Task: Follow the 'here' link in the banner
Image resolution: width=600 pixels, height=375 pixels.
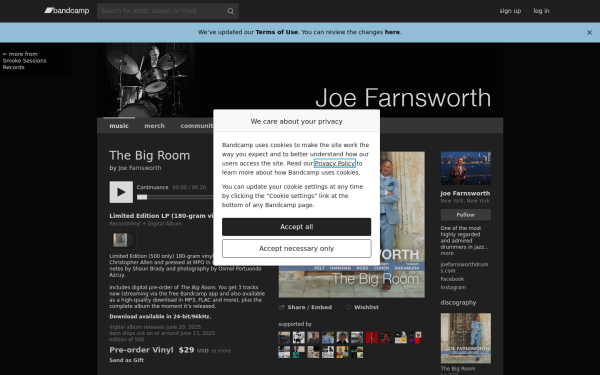Action: (392, 32)
